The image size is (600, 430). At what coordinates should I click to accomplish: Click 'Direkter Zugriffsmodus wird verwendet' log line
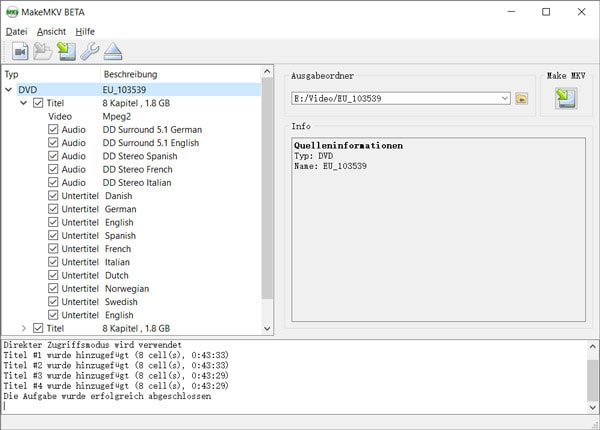(x=93, y=345)
